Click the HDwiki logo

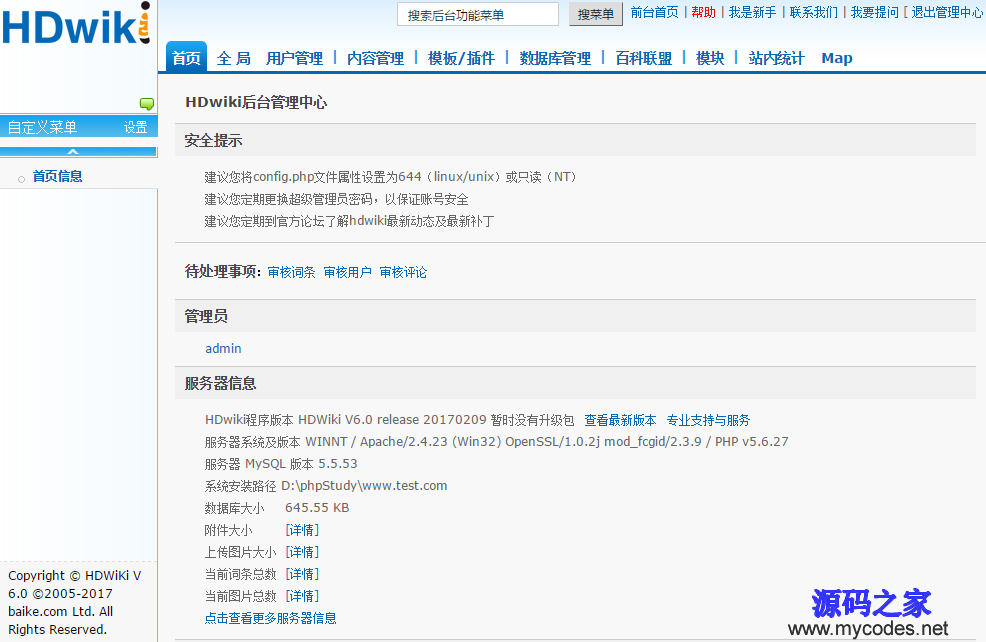76,25
